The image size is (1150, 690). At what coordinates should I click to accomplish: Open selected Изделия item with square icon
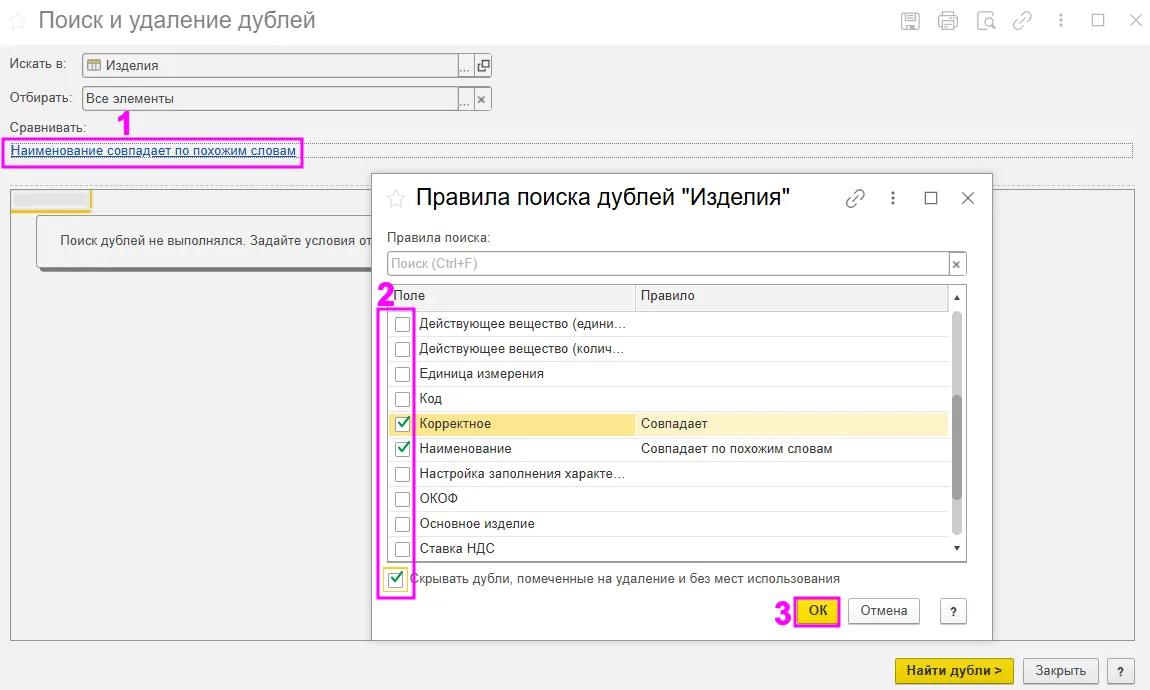483,65
